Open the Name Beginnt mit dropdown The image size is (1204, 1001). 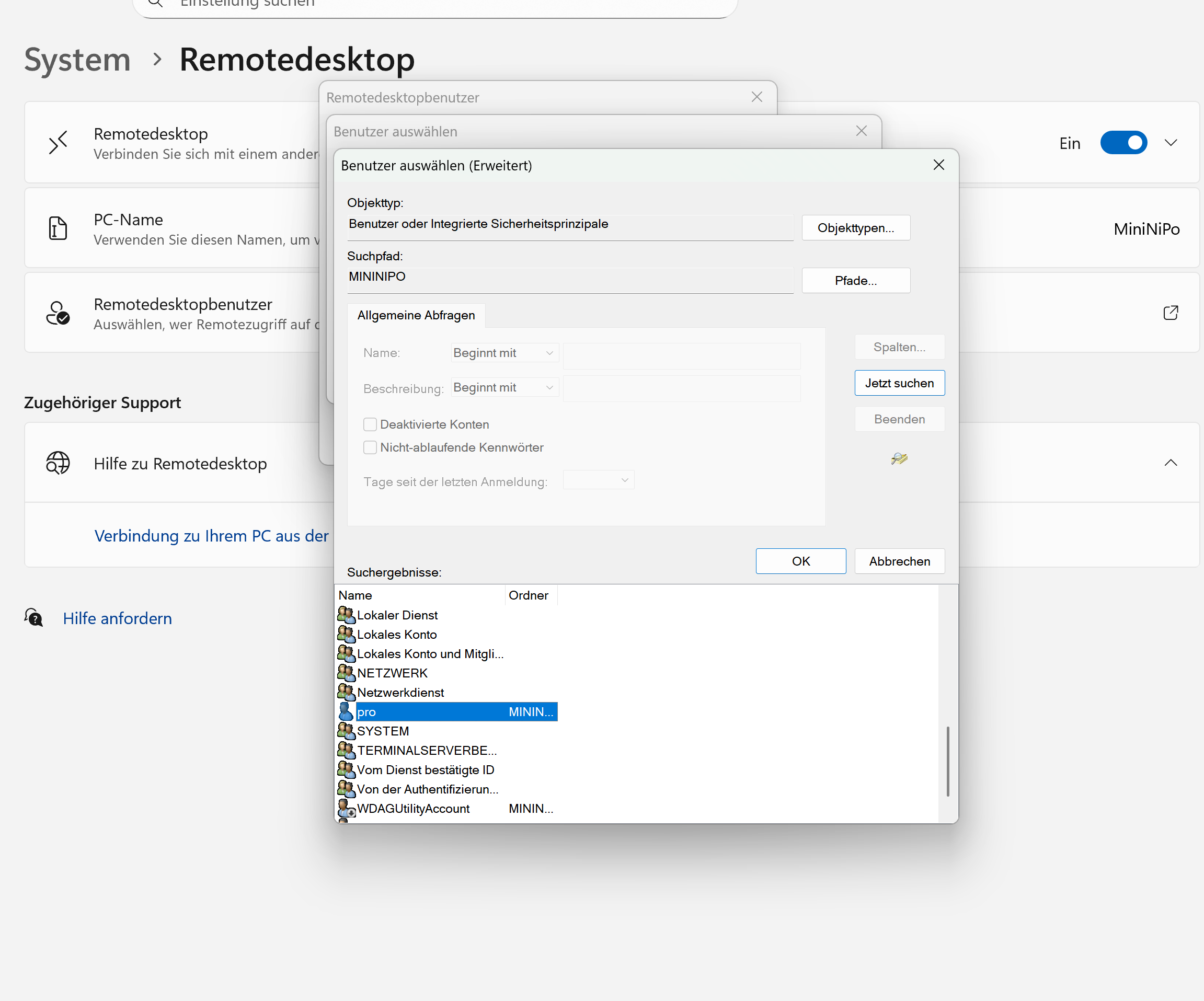504,353
